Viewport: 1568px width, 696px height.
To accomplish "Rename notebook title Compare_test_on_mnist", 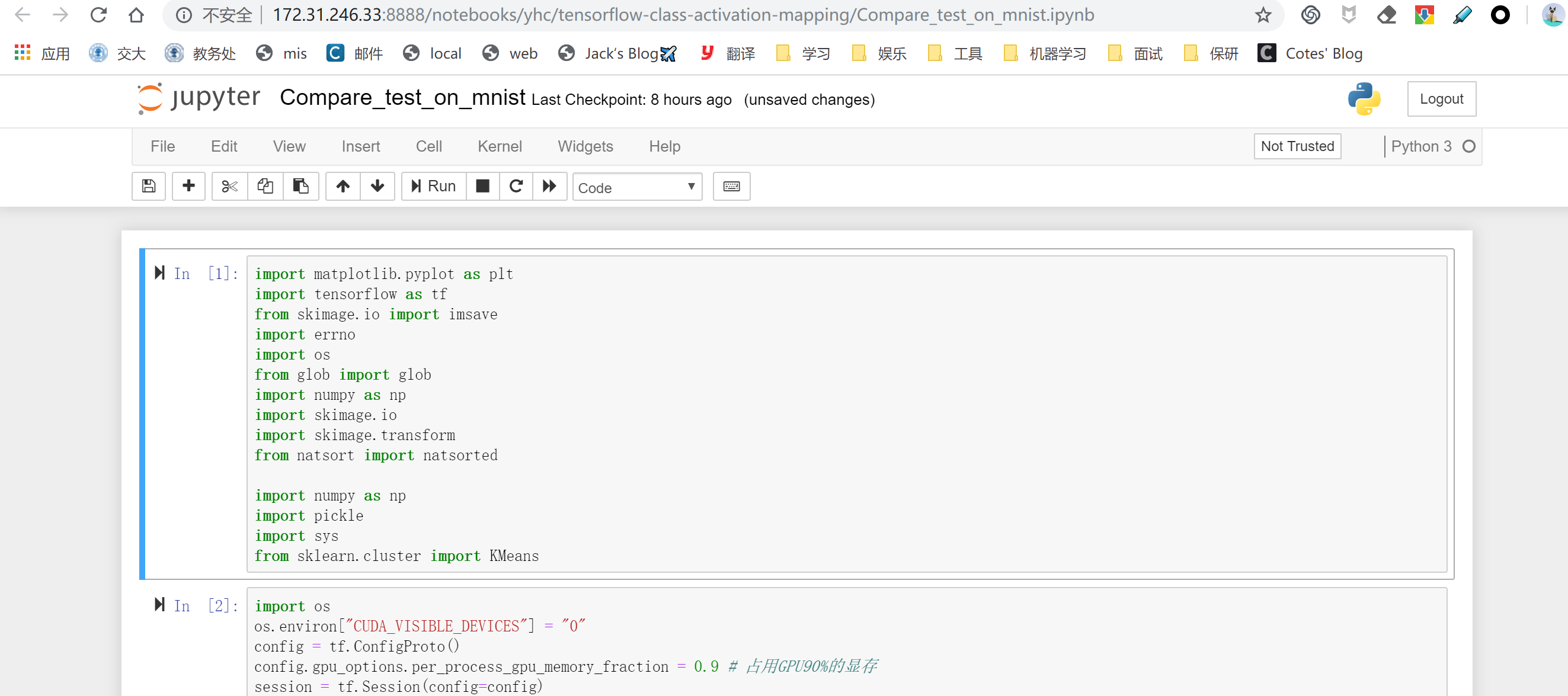I will click(x=402, y=97).
